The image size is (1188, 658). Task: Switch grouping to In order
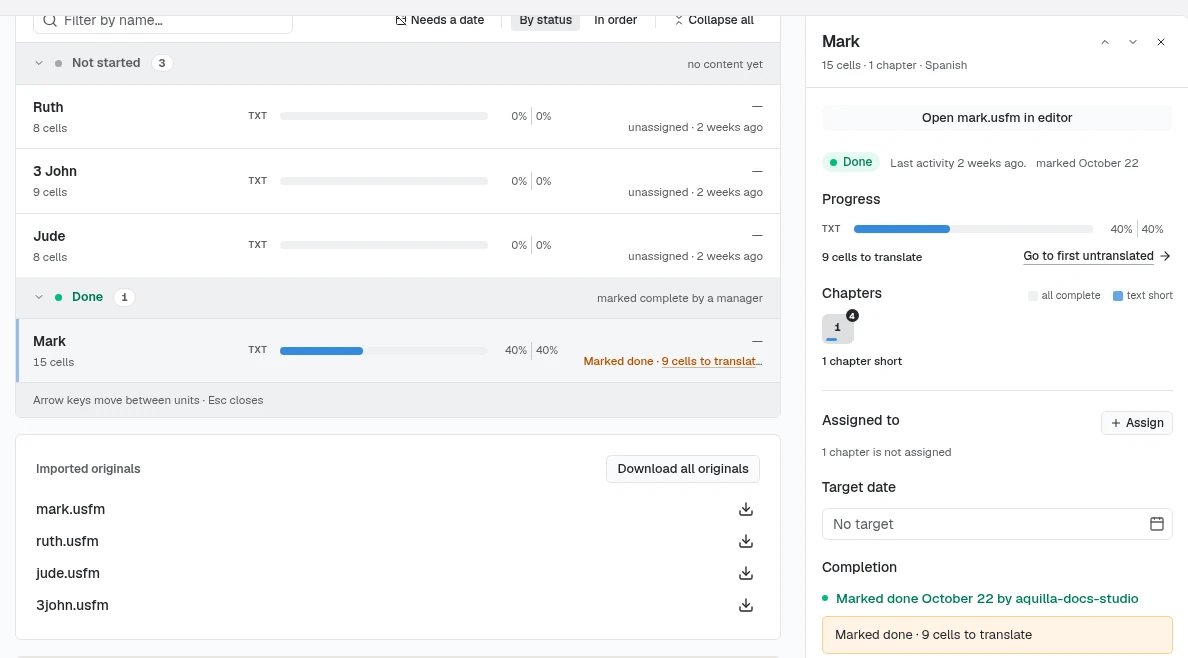click(x=615, y=20)
